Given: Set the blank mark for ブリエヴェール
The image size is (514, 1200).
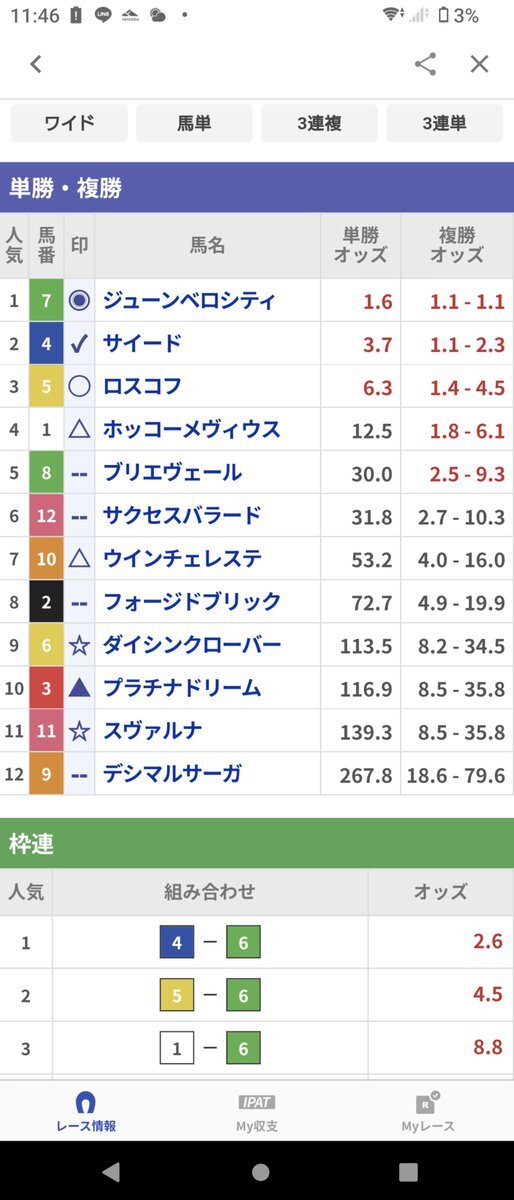Looking at the screenshot, I should click(x=80, y=473).
